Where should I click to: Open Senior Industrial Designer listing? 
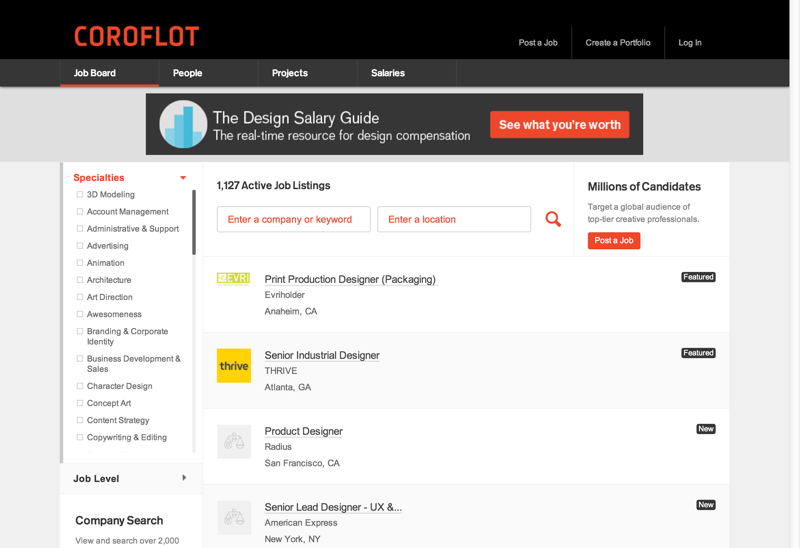click(x=322, y=355)
